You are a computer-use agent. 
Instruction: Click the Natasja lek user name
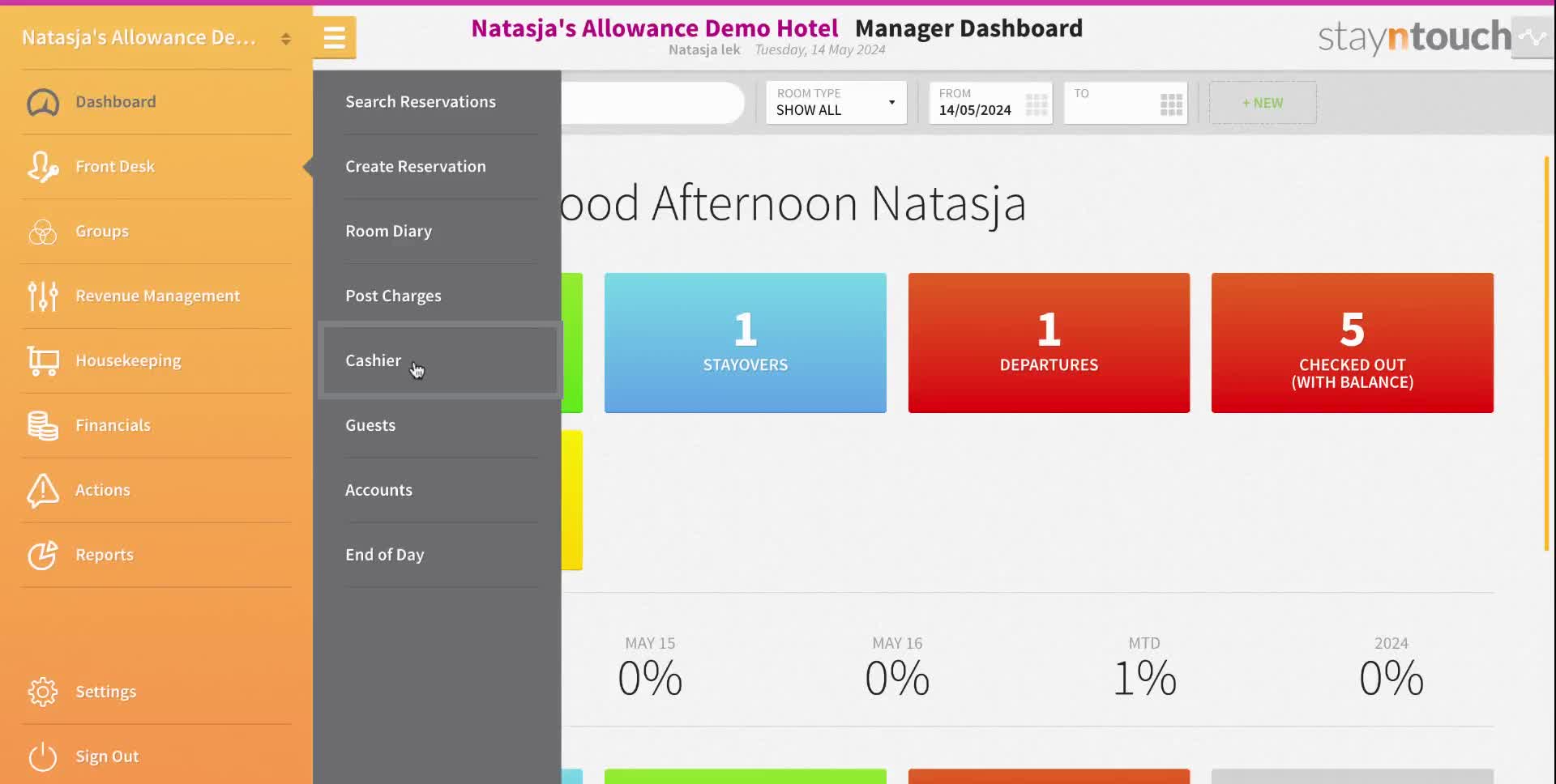point(704,50)
